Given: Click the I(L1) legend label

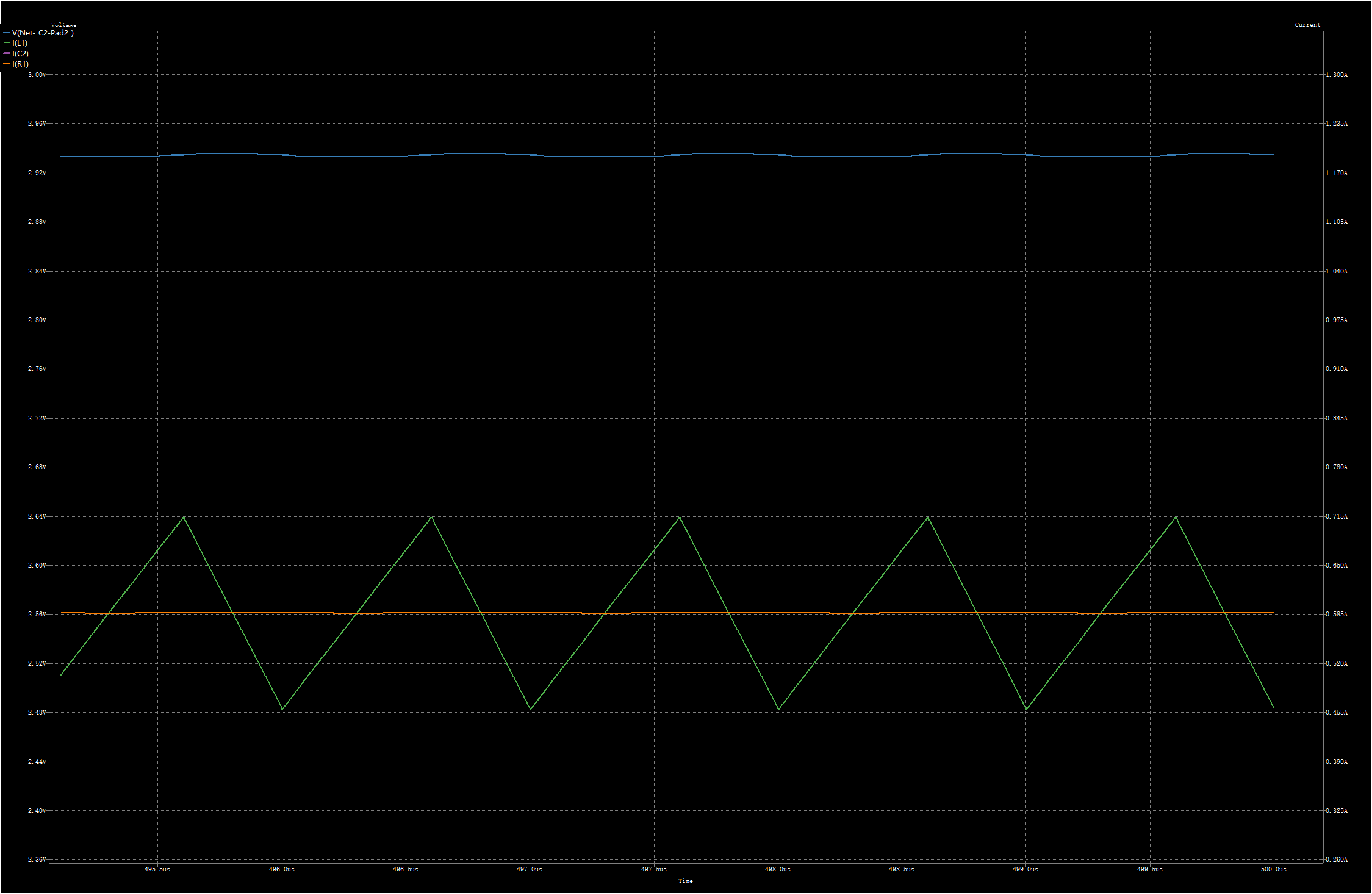Looking at the screenshot, I should click(20, 43).
